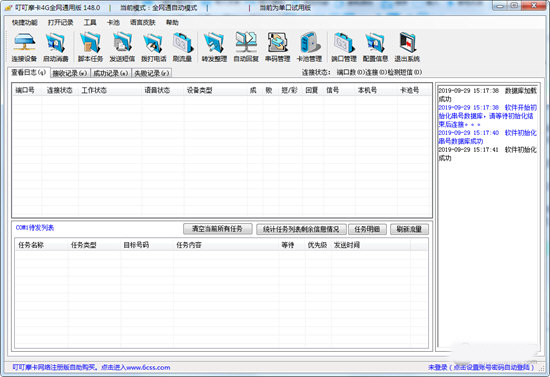The image size is (550, 377).
Task: Click the 连接状态 column header
Action: point(60,90)
